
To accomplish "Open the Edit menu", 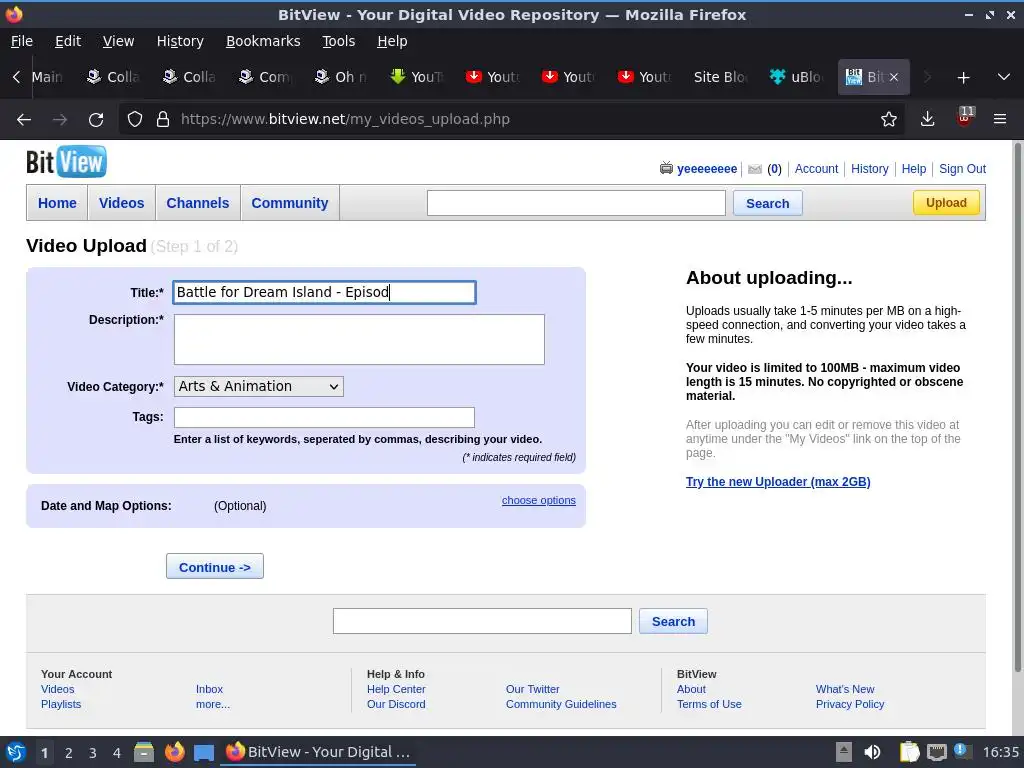I will pos(68,41).
